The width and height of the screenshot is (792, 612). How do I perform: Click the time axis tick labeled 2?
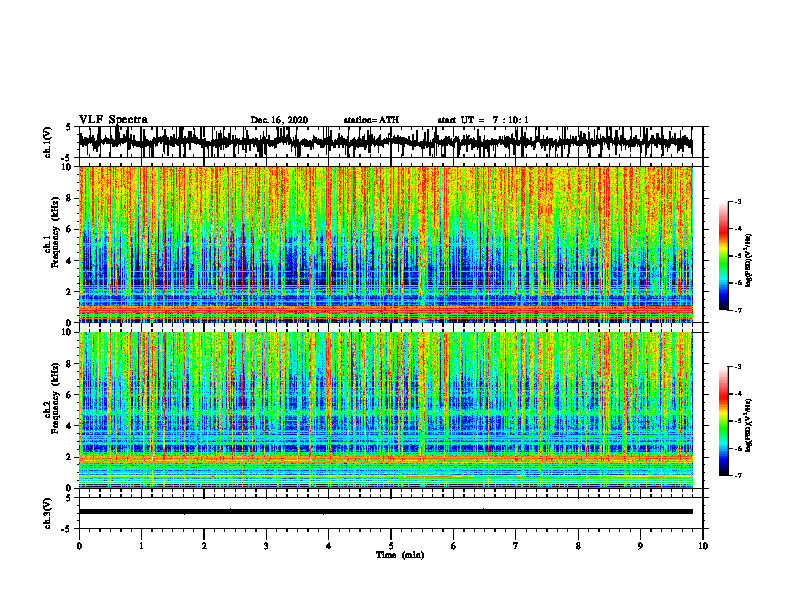[204, 546]
